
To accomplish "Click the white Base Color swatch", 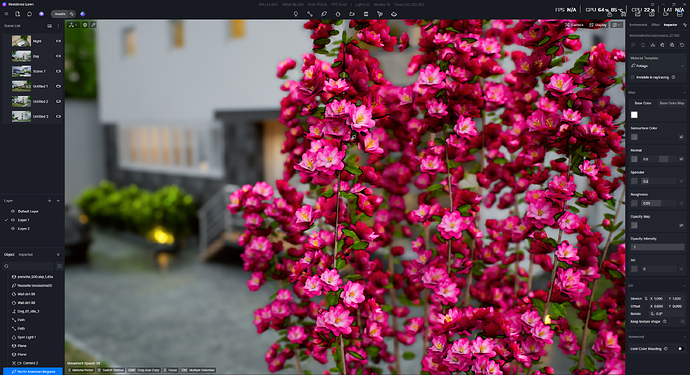I will [x=634, y=115].
